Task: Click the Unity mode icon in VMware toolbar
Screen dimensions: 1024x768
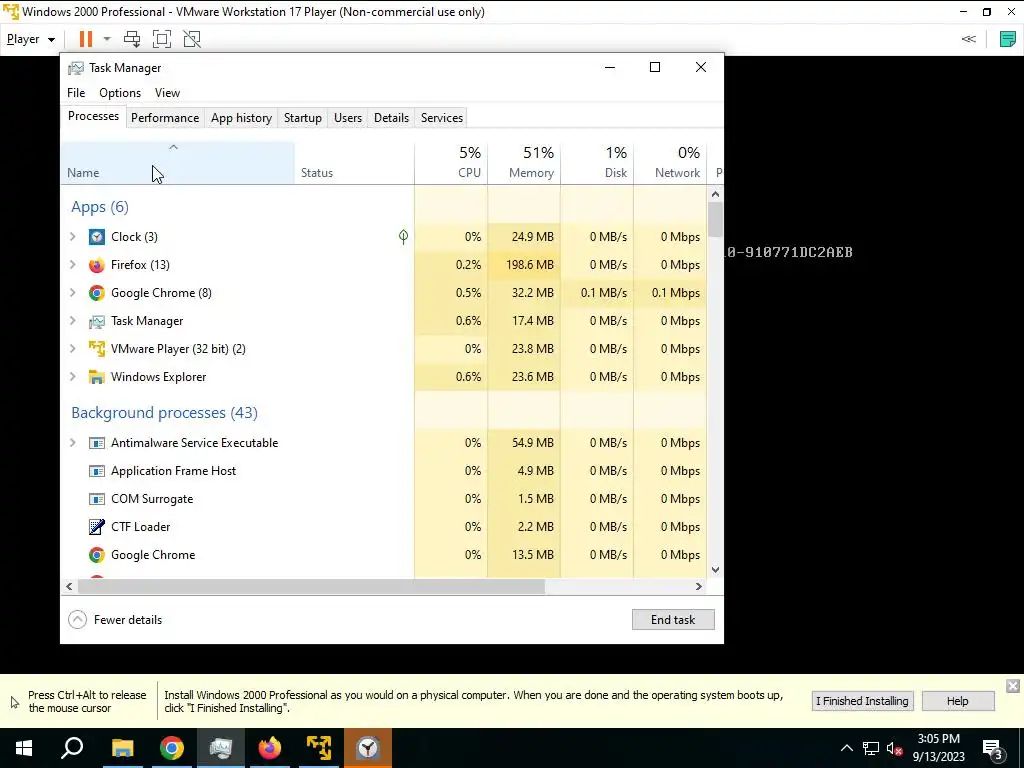Action: pyautogui.click(x=192, y=39)
